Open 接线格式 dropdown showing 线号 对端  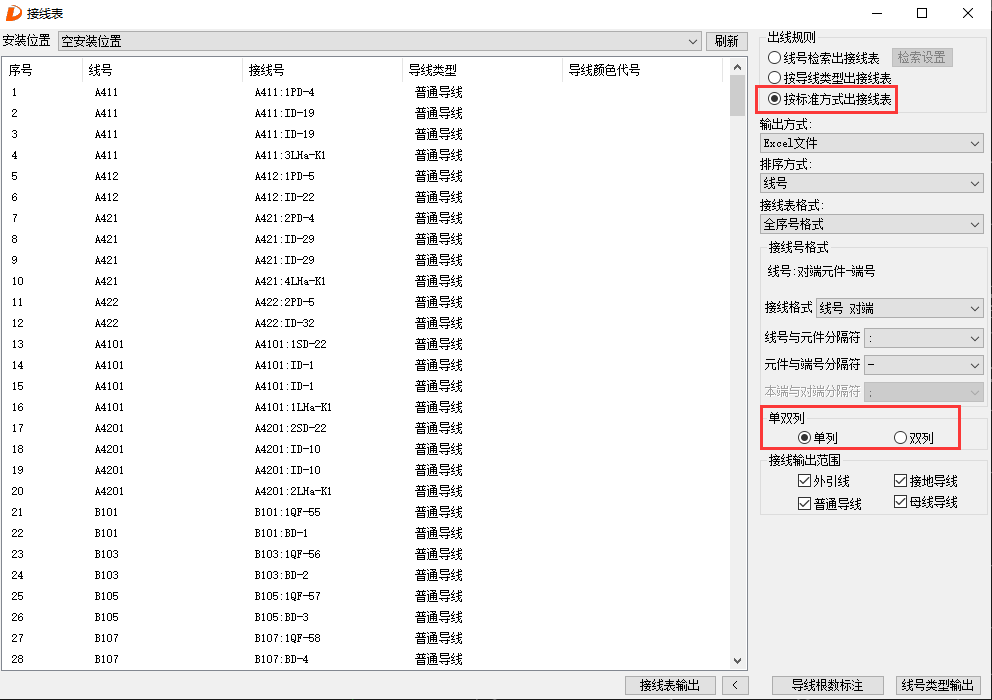click(900, 308)
